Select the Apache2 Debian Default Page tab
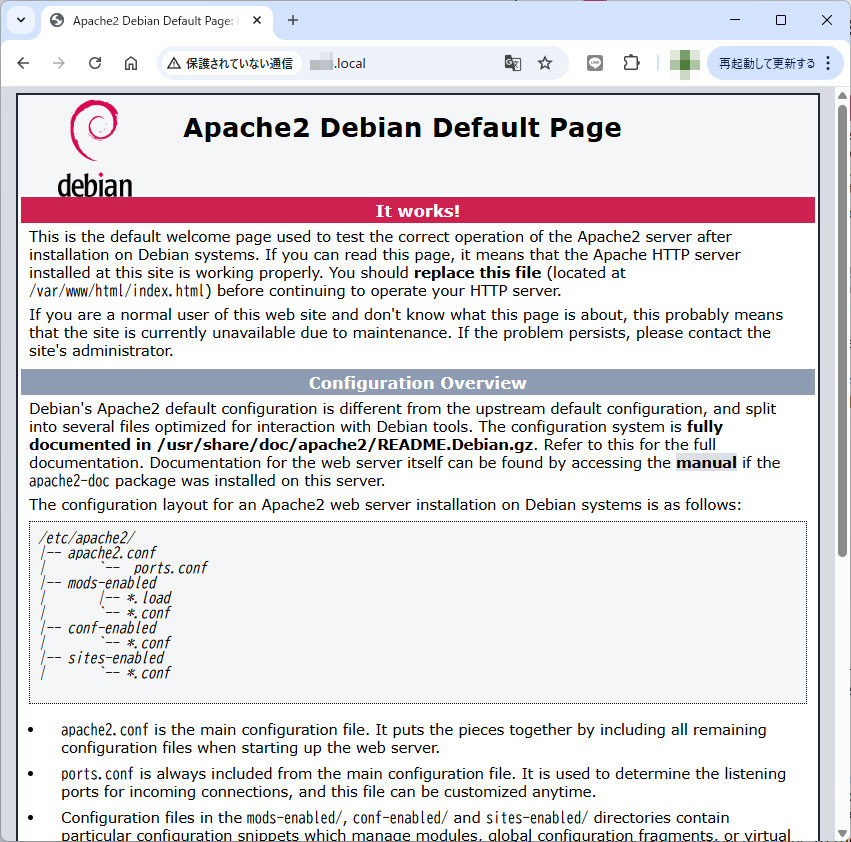851x842 pixels. pyautogui.click(x=156, y=21)
